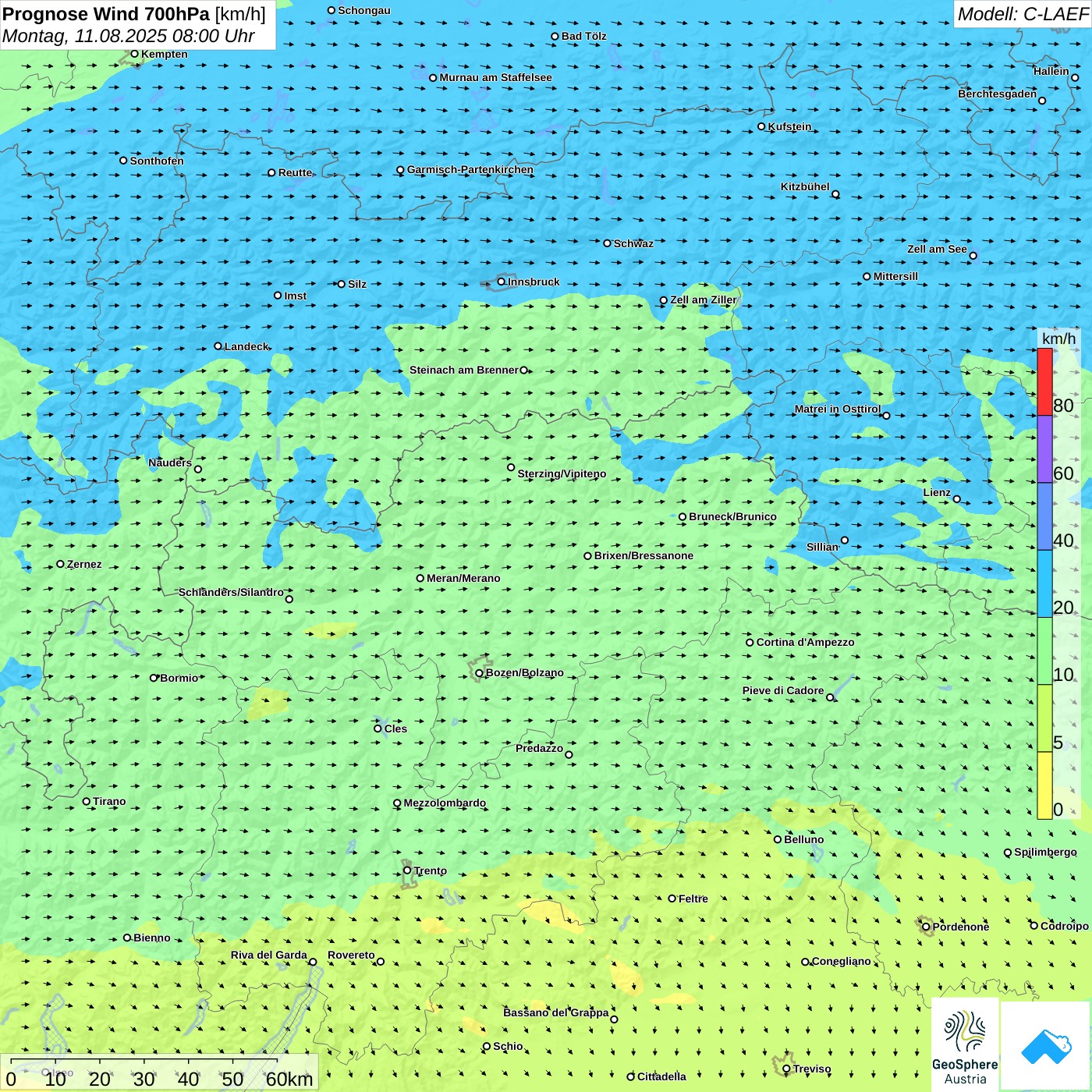Click the 'Zernez' label

(84, 564)
